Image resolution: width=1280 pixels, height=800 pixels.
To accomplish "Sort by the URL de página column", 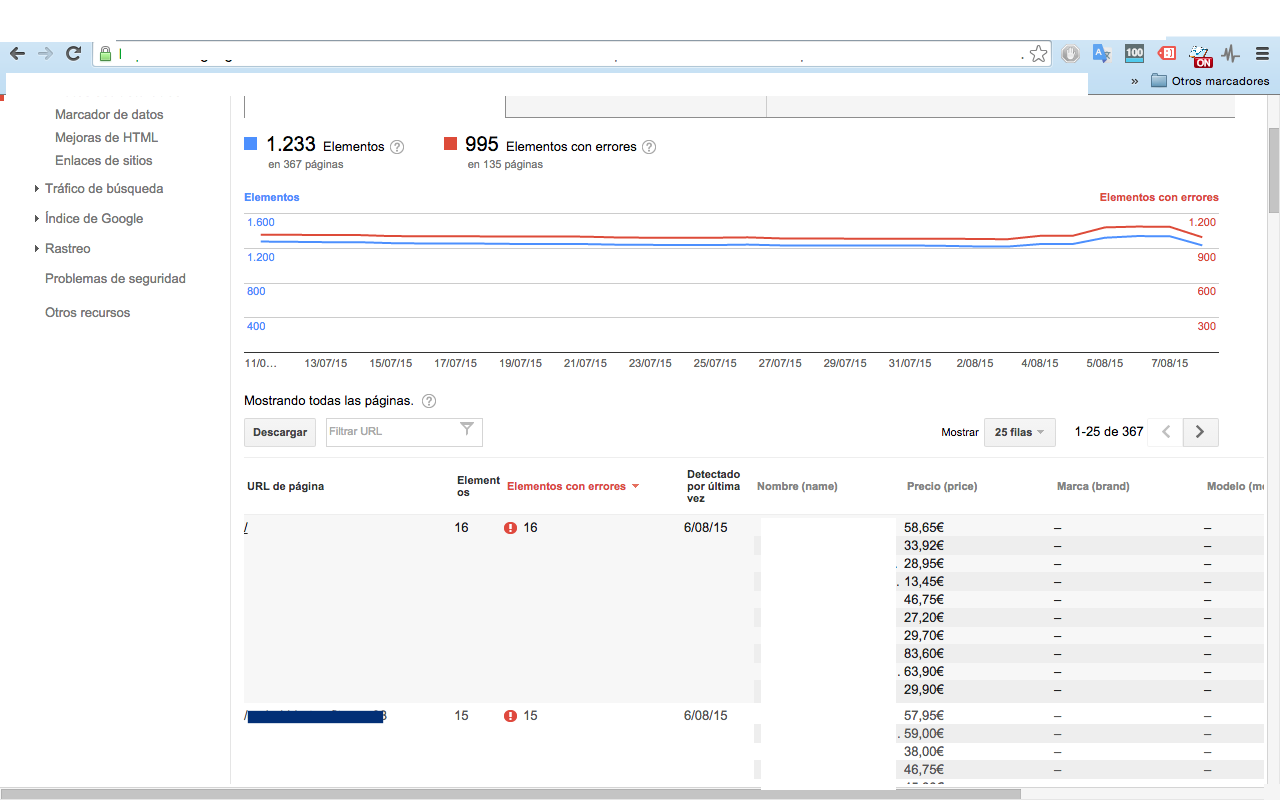I will tap(285, 487).
